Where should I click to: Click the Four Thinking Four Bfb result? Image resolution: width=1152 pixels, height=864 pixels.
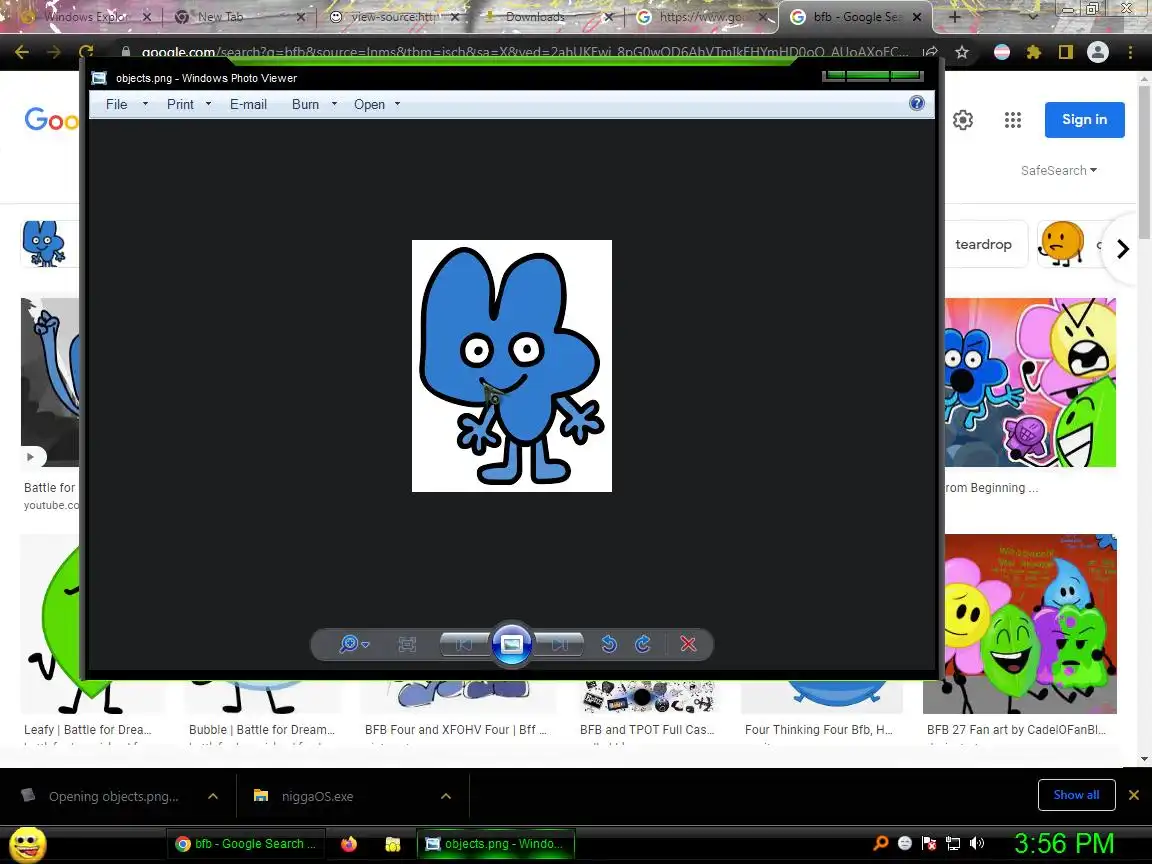818,730
